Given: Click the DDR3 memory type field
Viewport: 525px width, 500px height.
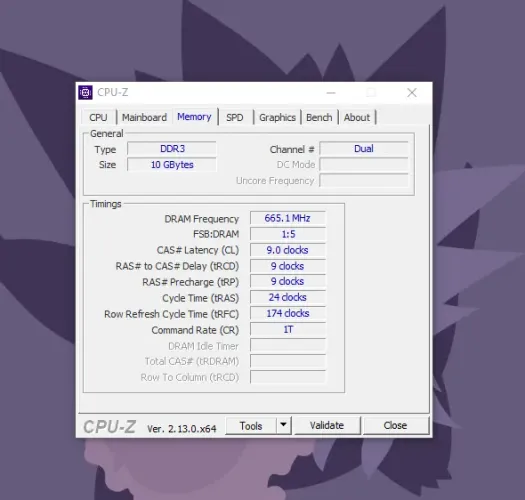Looking at the screenshot, I should click(172, 149).
